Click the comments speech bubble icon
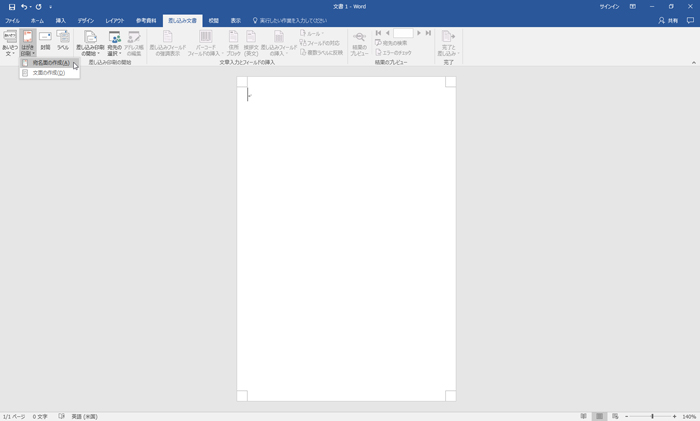 pos(690,20)
